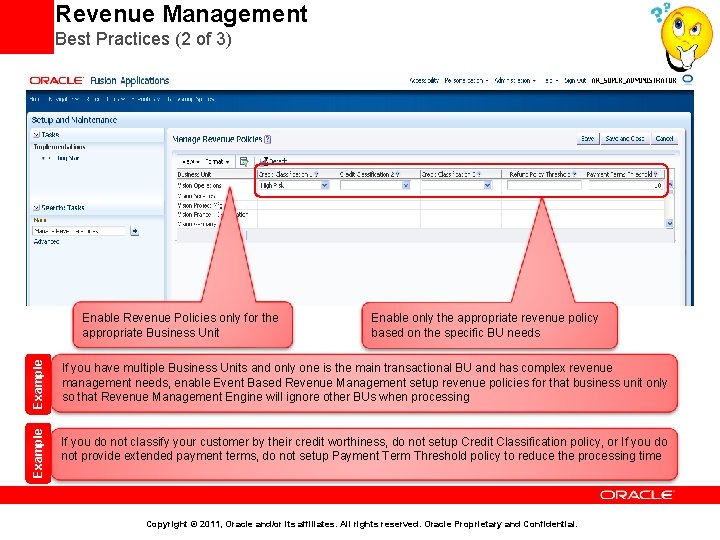The image size is (720, 540).
Task: Click the Business Unit column header
Action: pyautogui.click(x=216, y=174)
